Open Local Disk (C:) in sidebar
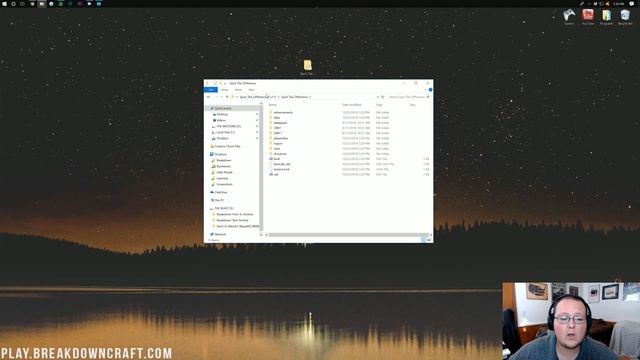The image size is (640, 360). point(225,132)
